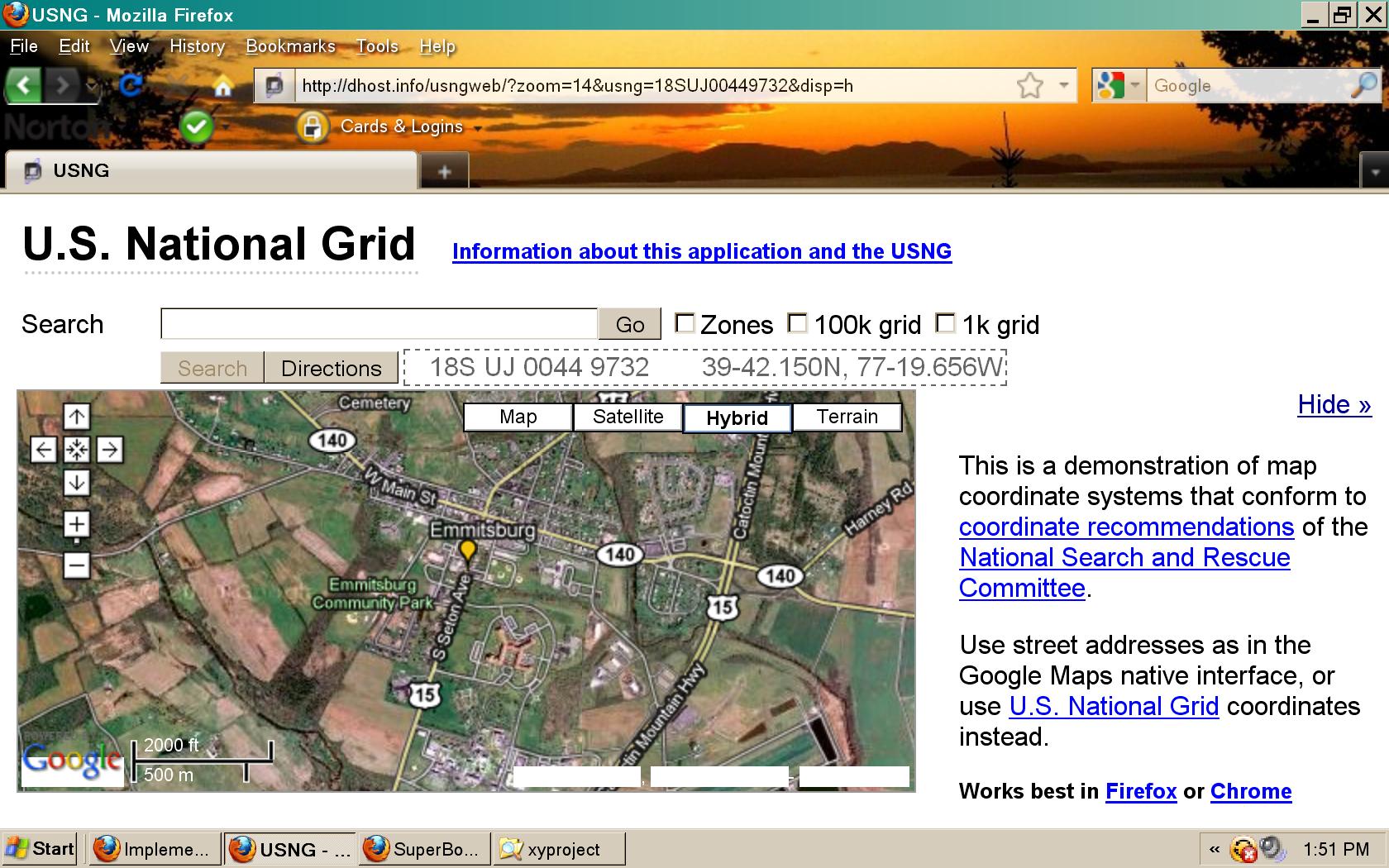The height and width of the screenshot is (868, 1389).
Task: Click the Google logo on the map
Action: point(73,761)
